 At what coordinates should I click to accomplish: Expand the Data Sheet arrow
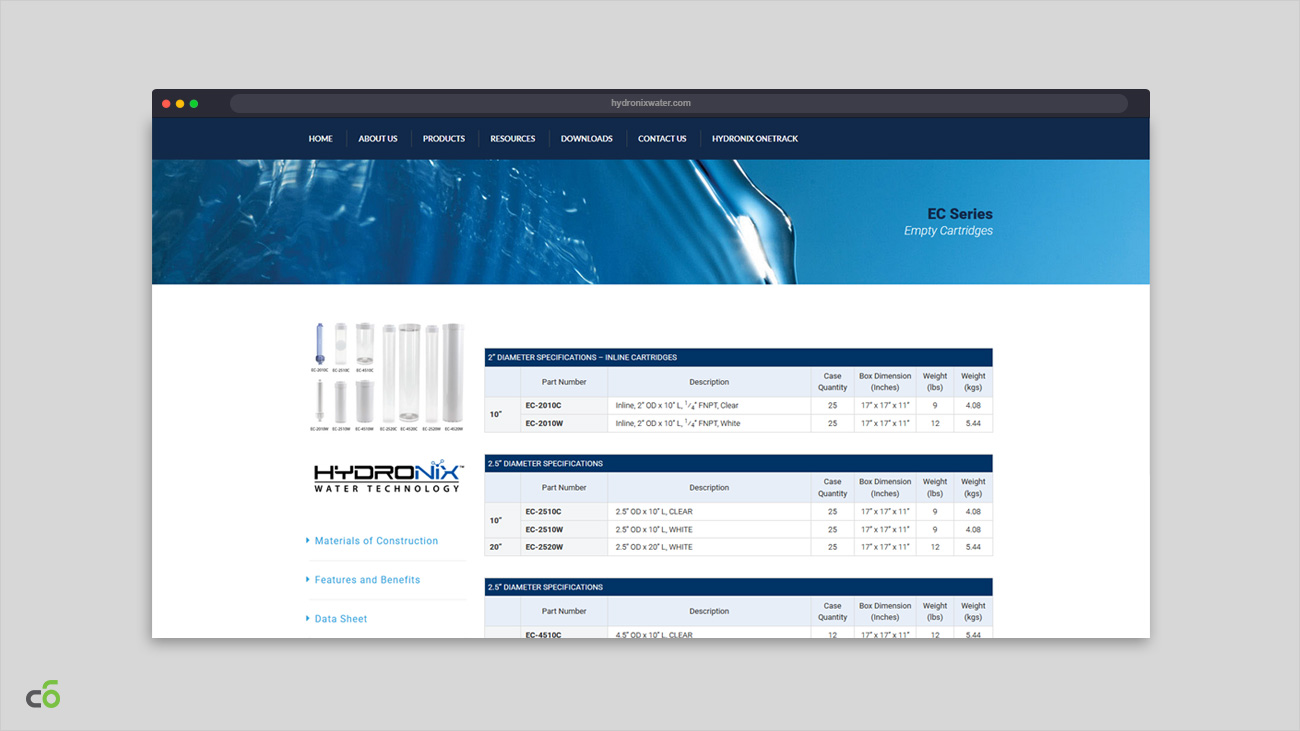pos(308,619)
